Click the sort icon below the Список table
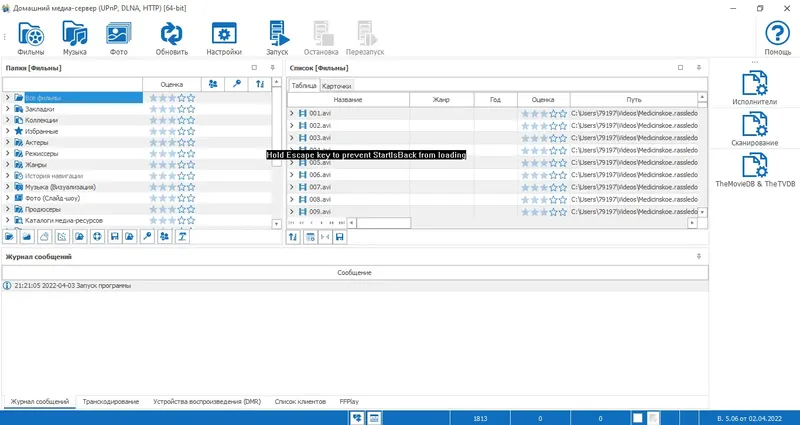This screenshot has width=800, height=425. (x=293, y=237)
